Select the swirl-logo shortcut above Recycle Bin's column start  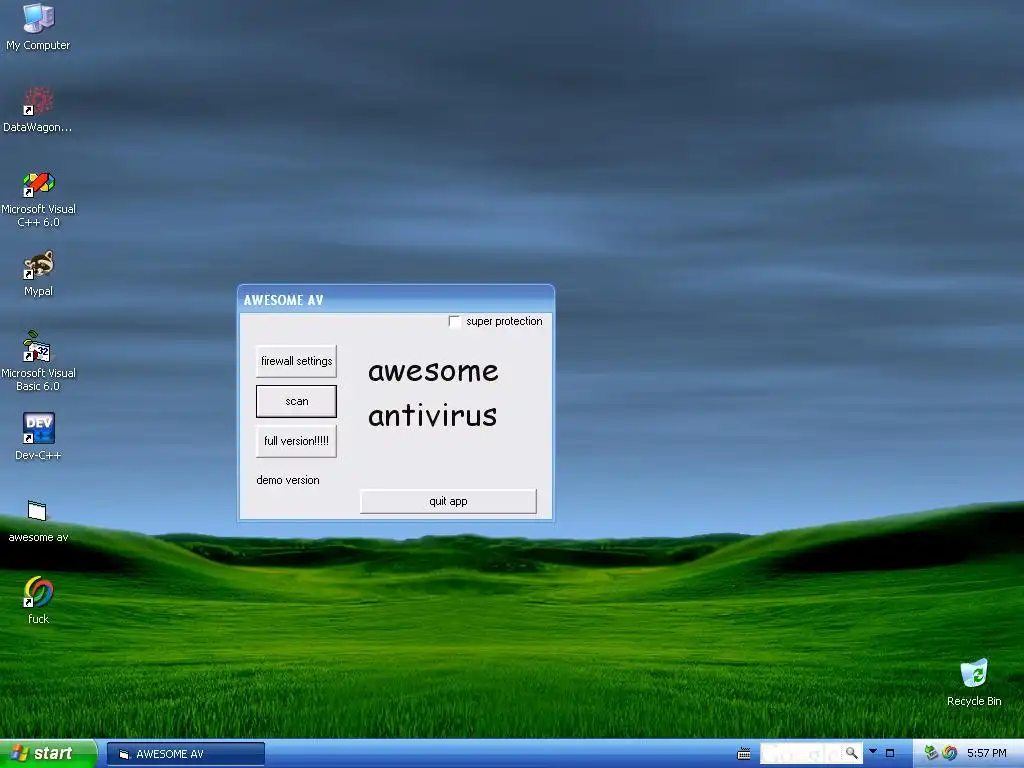(x=38, y=600)
